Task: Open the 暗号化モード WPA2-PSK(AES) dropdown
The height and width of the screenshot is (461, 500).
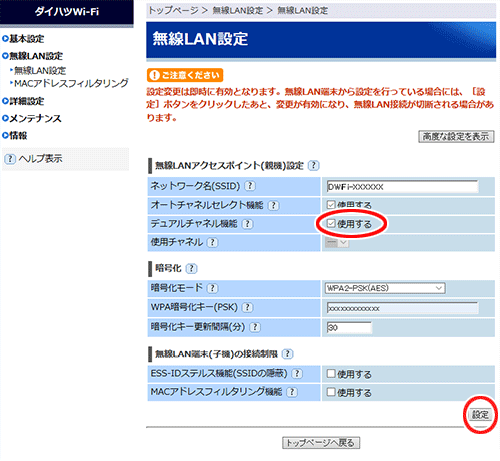Action: click(x=385, y=288)
